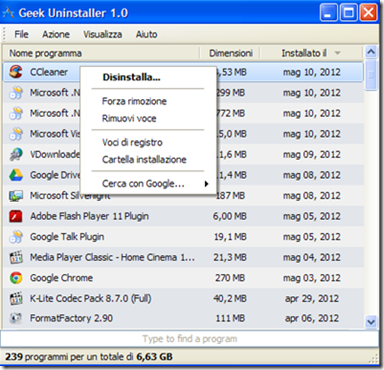Open the Azione menu
Image resolution: width=384 pixels, height=370 pixels.
click(56, 34)
